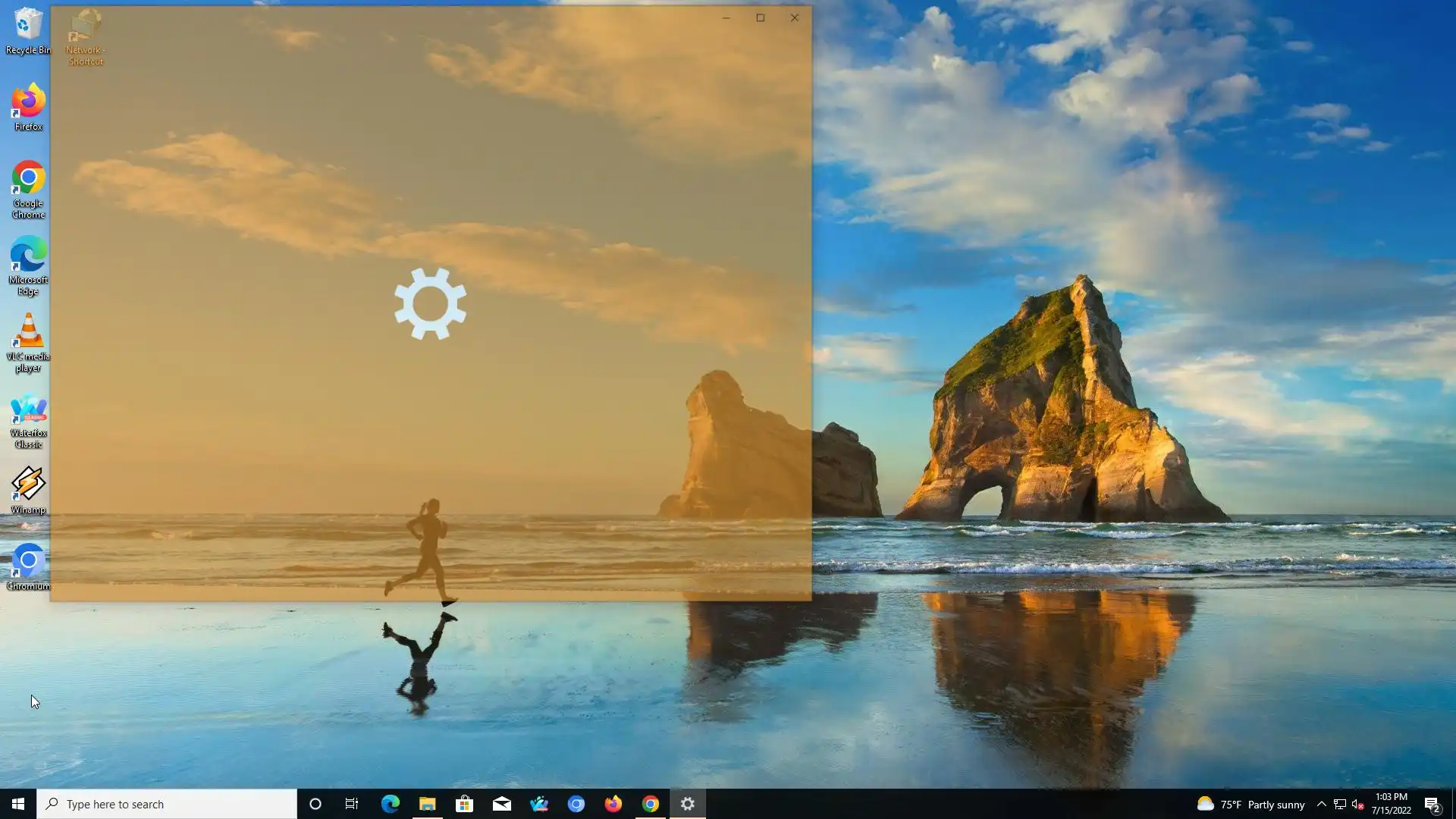This screenshot has height=819, width=1456.
Task: Click the 'Type here to search' box
Action: click(x=167, y=804)
